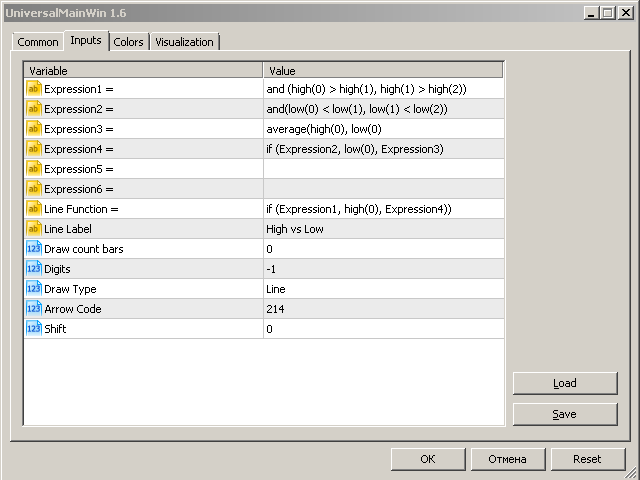The height and width of the screenshot is (480, 640).
Task: Click the string icon beside Expression5
Action: 33,169
